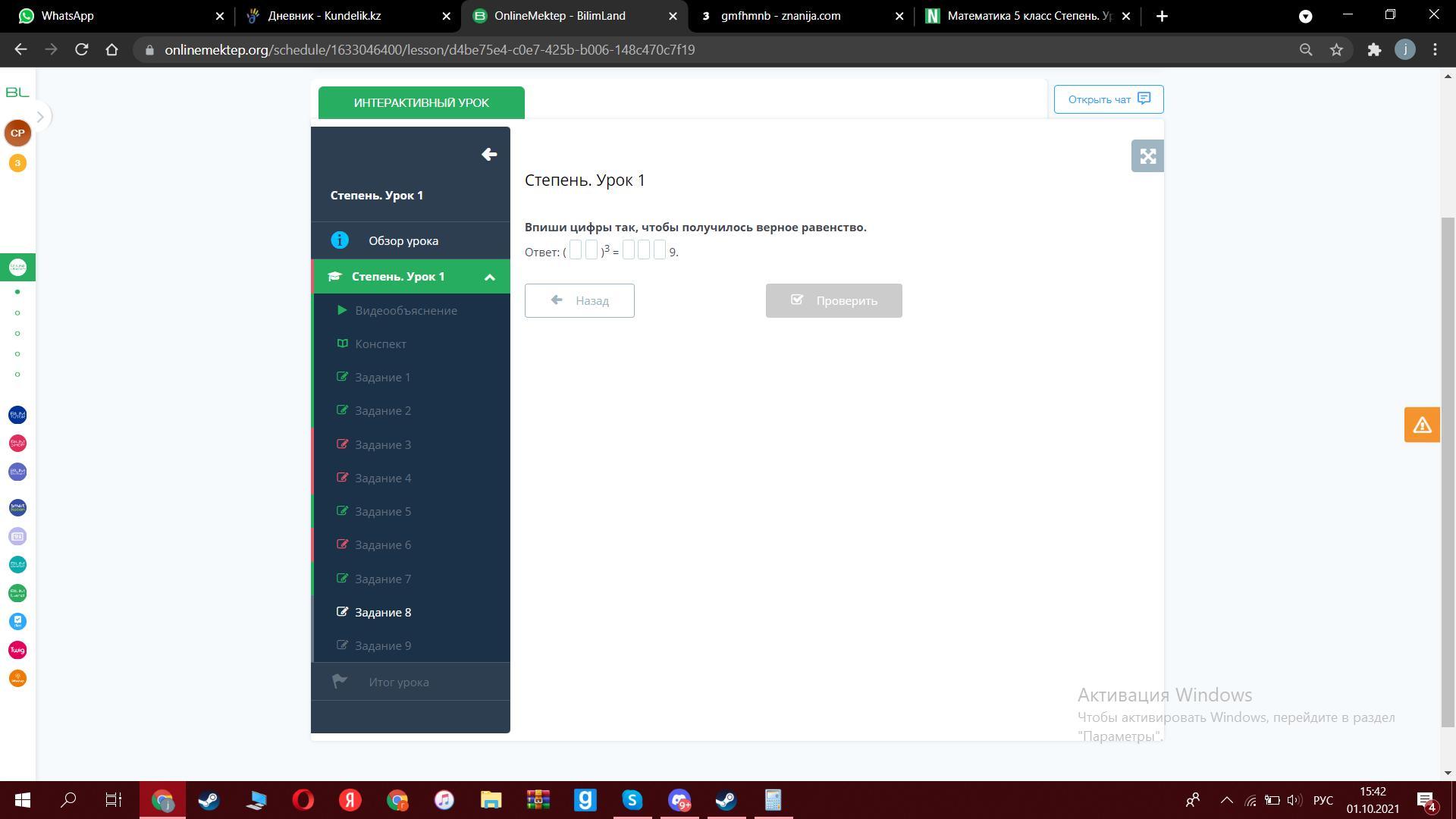Click the Twig icon in the left sidebar
This screenshot has height=819, width=1456.
(17, 650)
